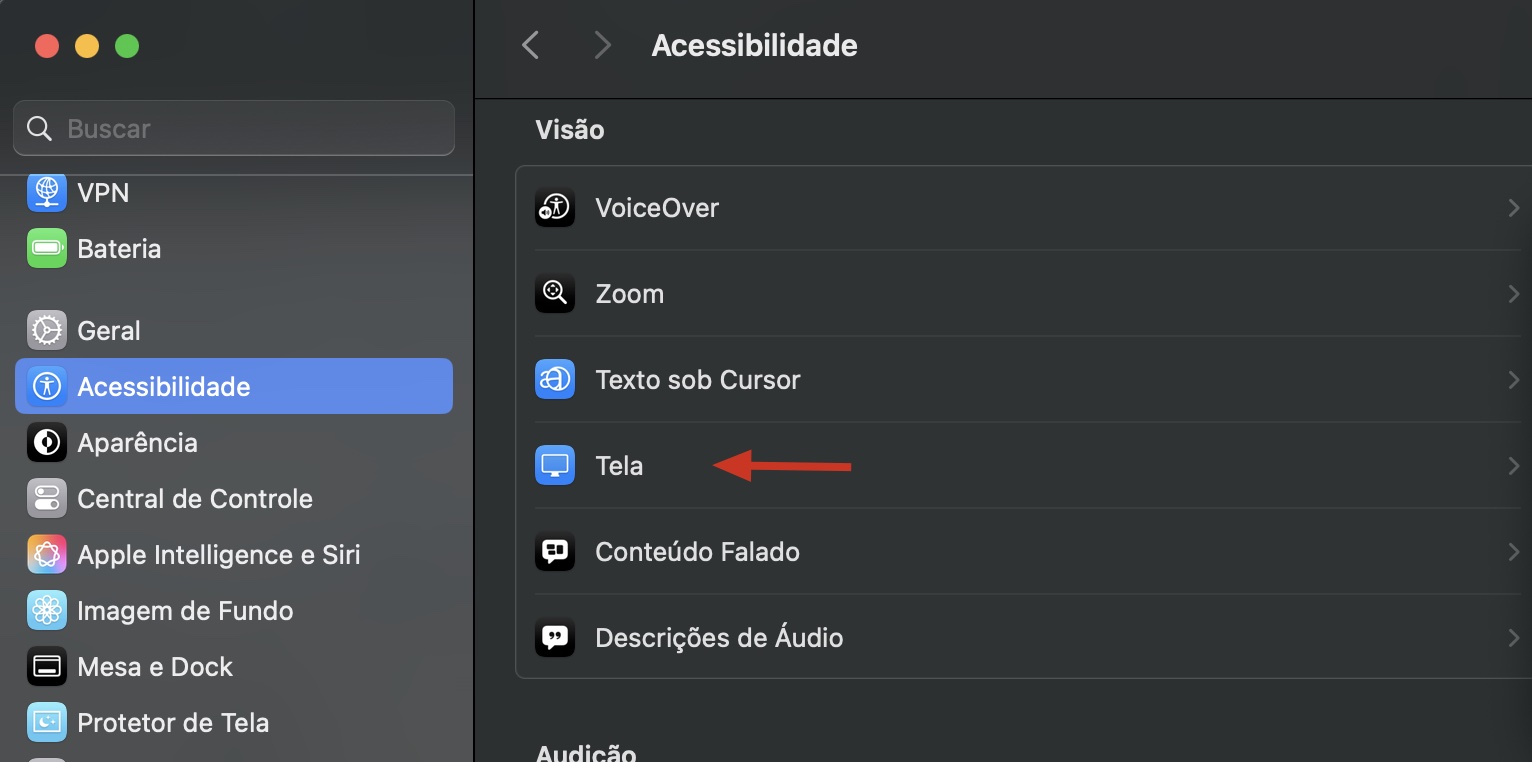Expand the VoiceOver settings chevron
The image size is (1532, 762).
click(1512, 207)
